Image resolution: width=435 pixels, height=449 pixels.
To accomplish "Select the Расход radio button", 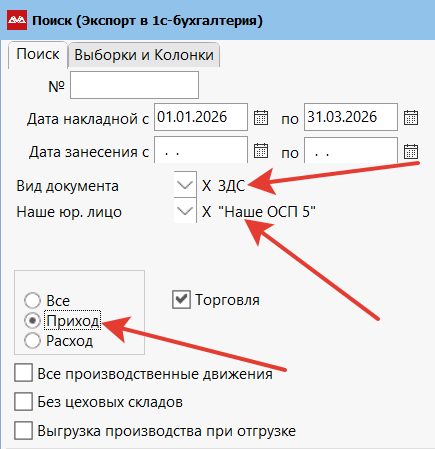I will point(32,341).
